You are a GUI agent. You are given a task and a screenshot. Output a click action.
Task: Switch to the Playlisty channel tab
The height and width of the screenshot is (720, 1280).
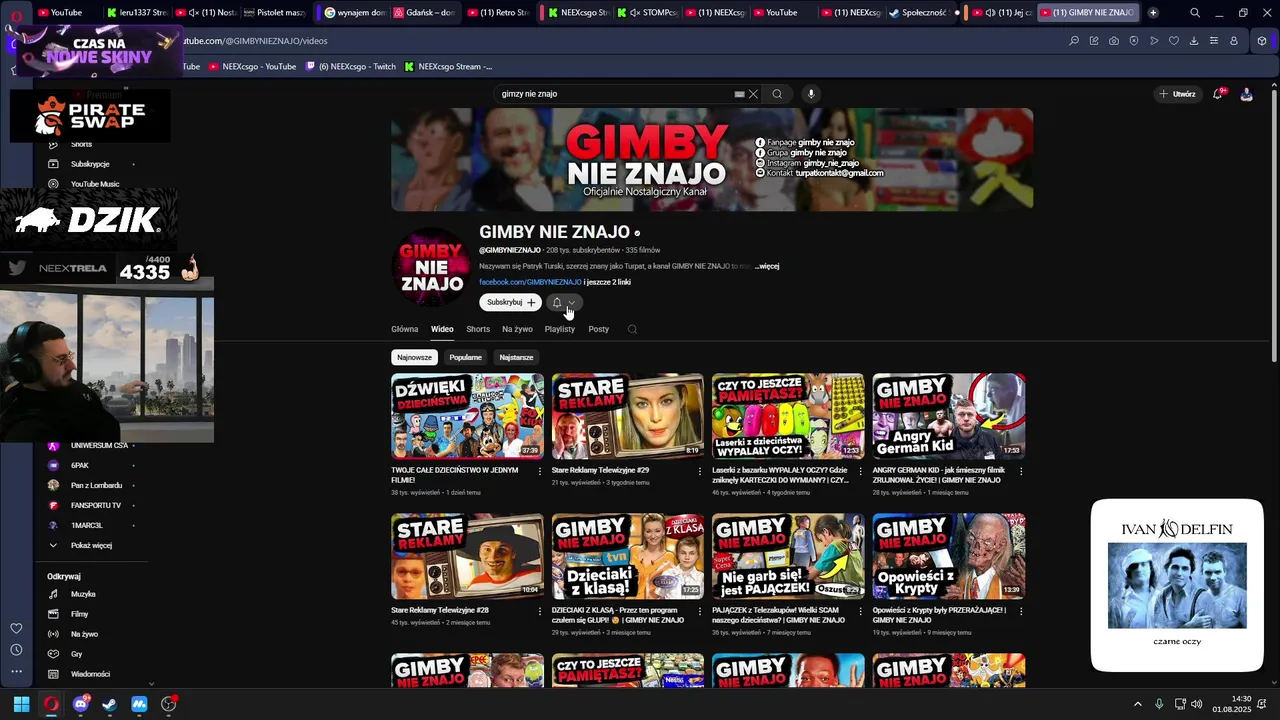pos(560,329)
